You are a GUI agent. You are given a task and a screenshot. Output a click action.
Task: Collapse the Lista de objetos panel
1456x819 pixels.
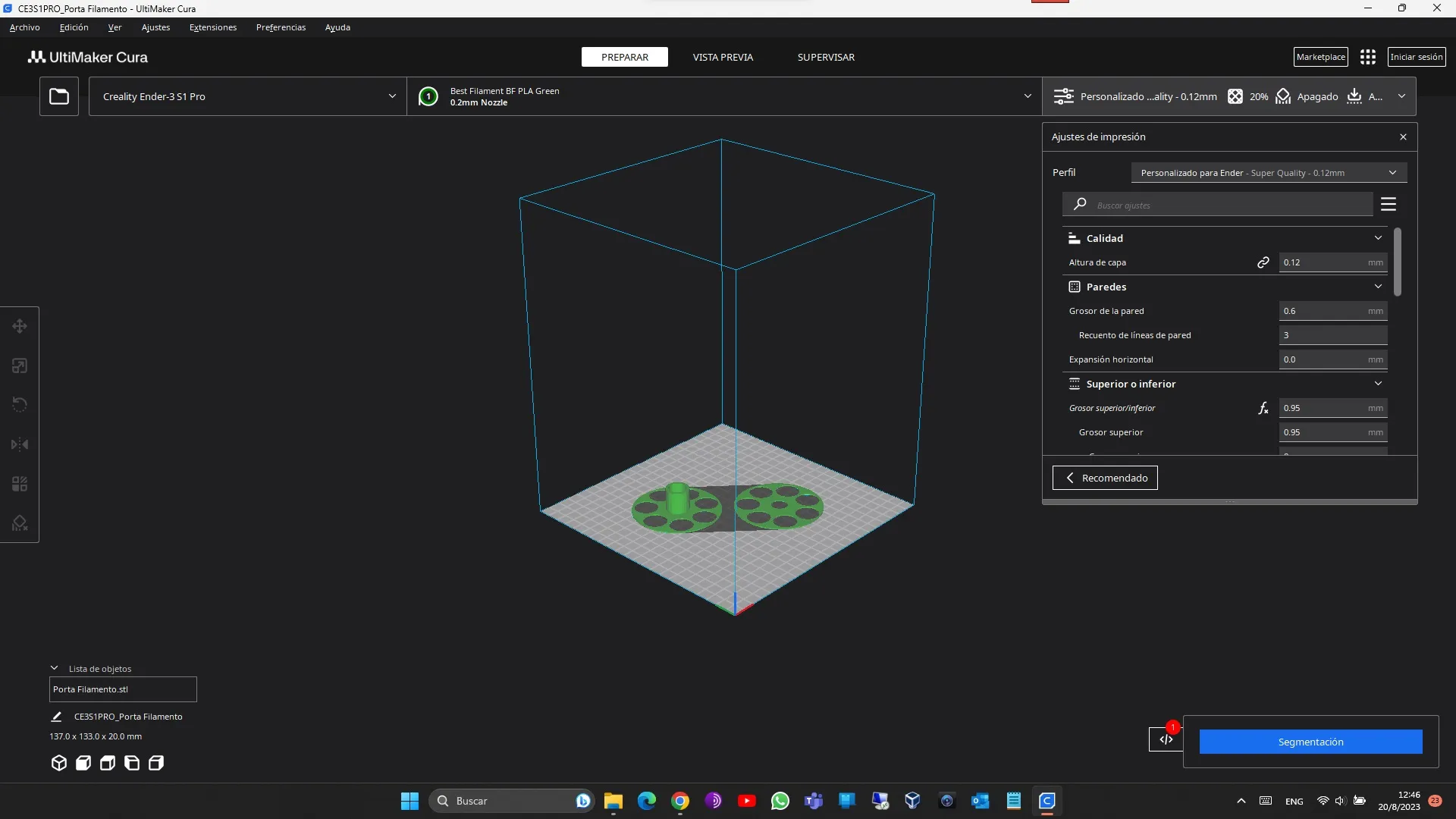54,667
